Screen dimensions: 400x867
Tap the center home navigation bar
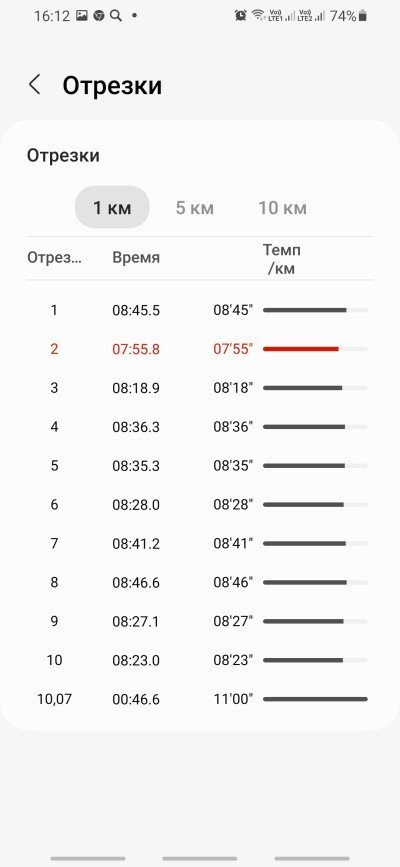(200, 859)
